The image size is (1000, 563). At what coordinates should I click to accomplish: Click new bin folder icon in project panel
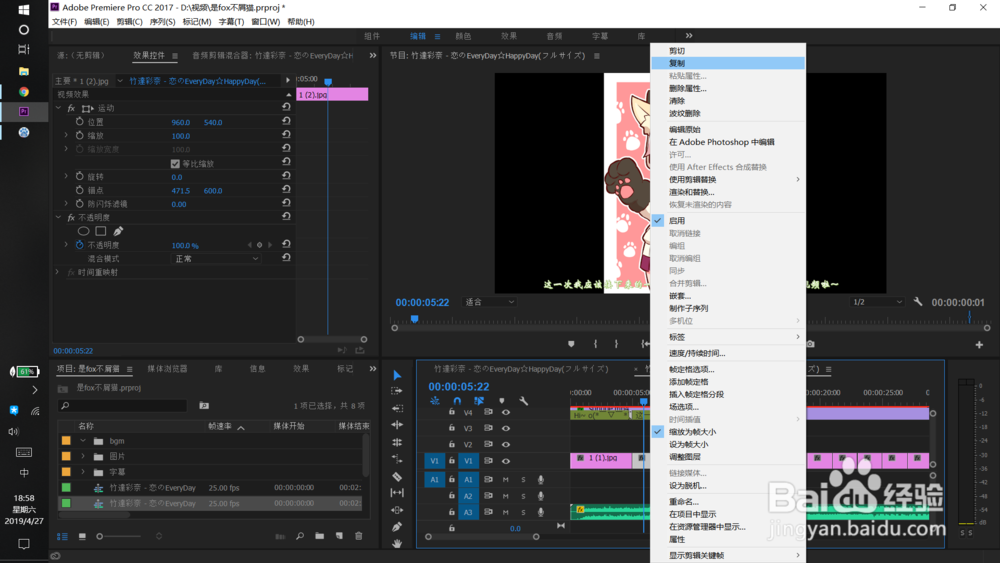click(x=320, y=536)
